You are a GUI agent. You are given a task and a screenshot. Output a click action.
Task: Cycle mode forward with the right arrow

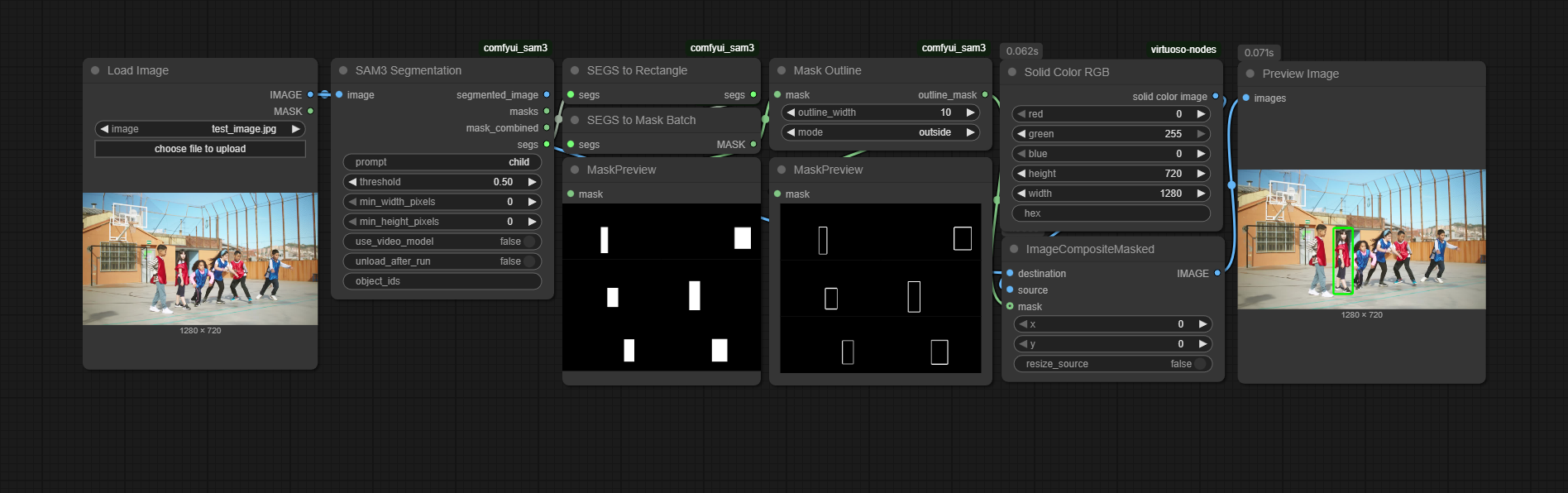coord(971,132)
